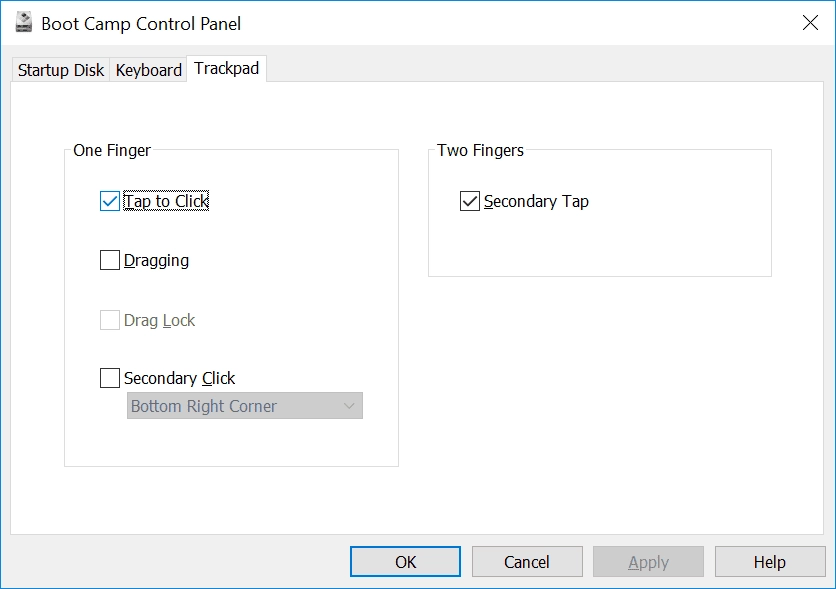Disable the Secondary Tap checkbox

point(470,201)
